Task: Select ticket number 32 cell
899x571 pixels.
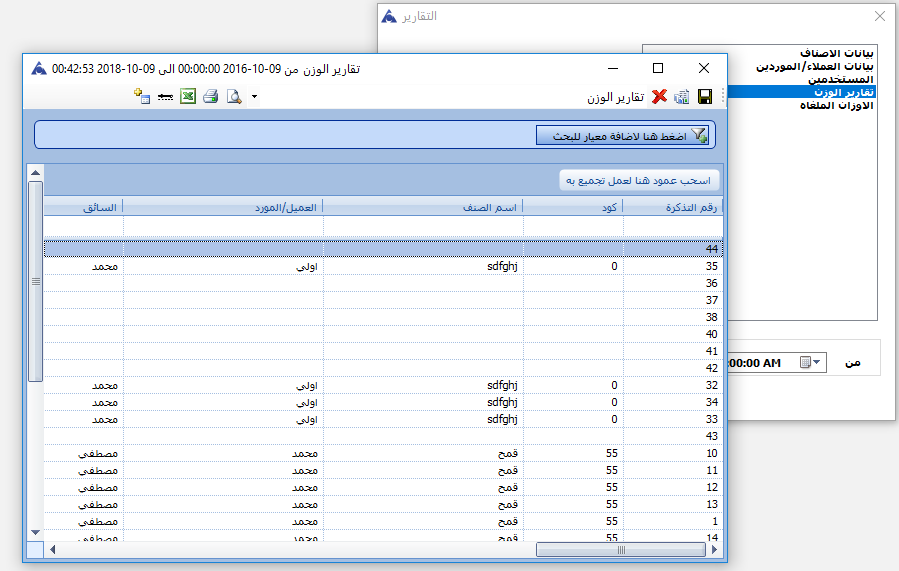Action: (x=673, y=385)
